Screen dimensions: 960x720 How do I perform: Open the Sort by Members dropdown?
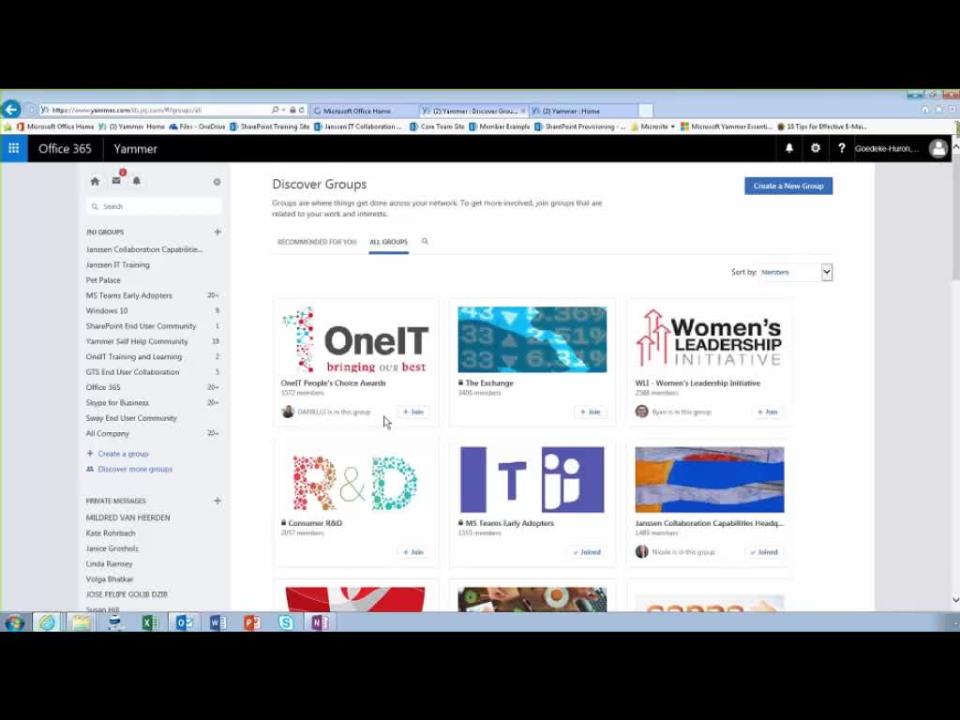coord(795,272)
